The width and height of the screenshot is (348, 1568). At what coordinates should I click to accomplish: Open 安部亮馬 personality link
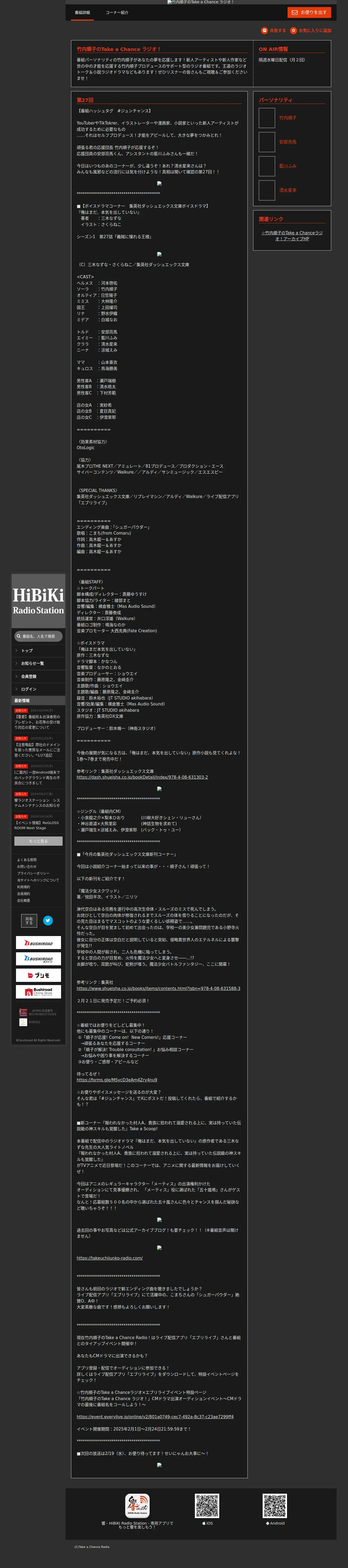tap(288, 142)
